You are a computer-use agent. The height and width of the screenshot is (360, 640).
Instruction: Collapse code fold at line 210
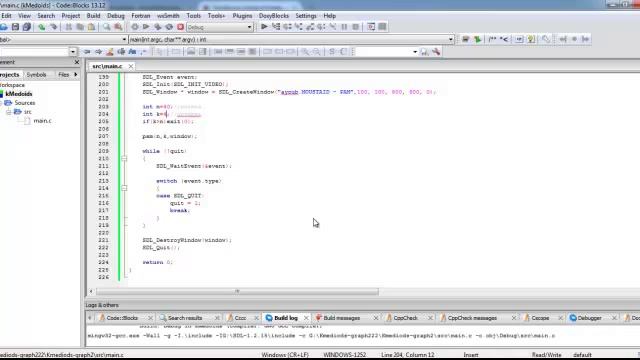pos(124,158)
